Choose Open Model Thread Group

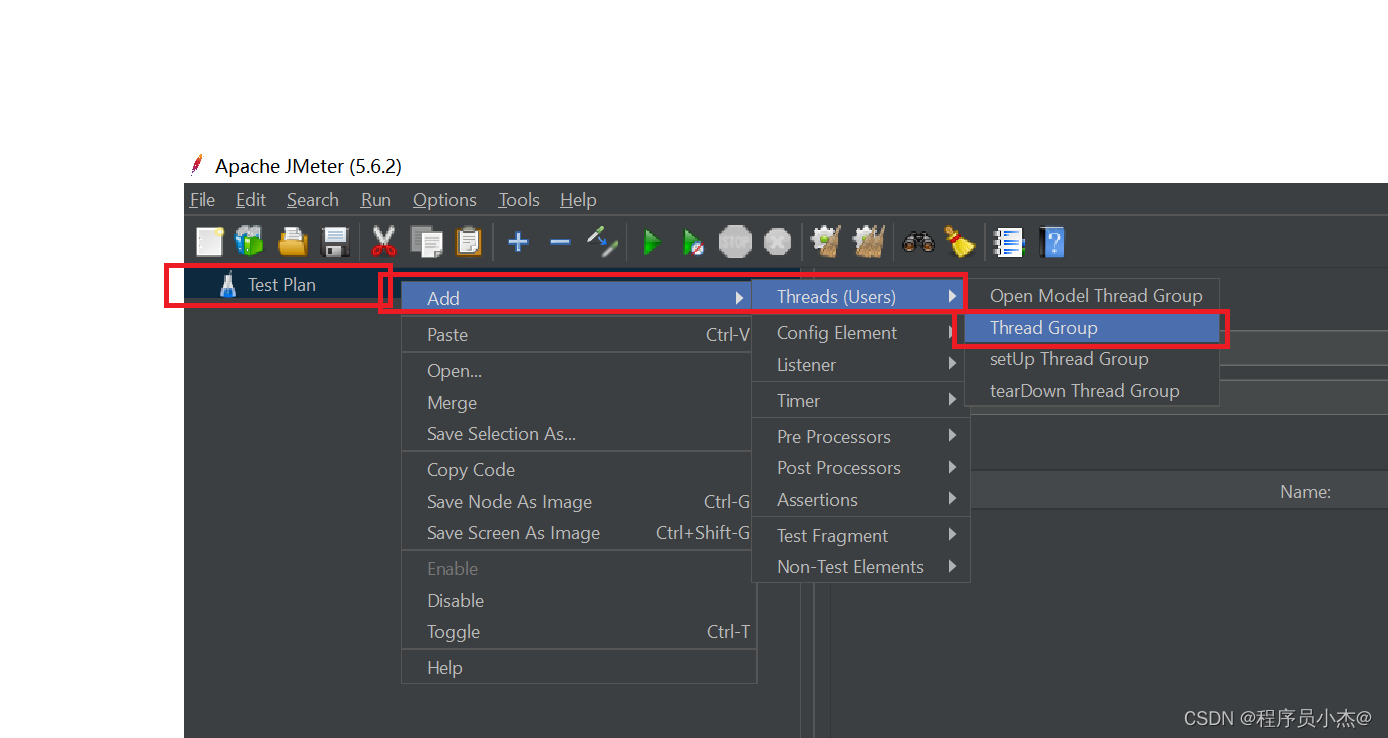(1092, 296)
